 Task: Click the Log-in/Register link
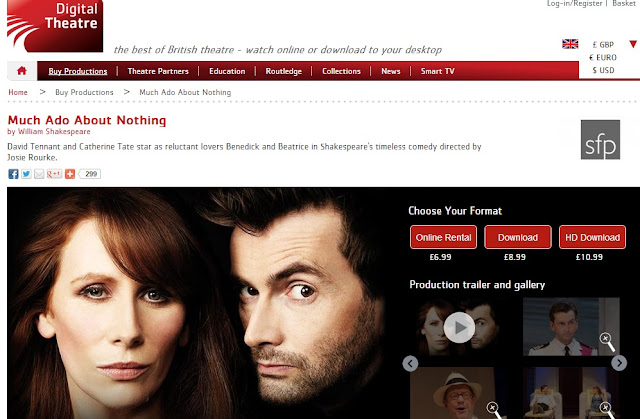574,3
